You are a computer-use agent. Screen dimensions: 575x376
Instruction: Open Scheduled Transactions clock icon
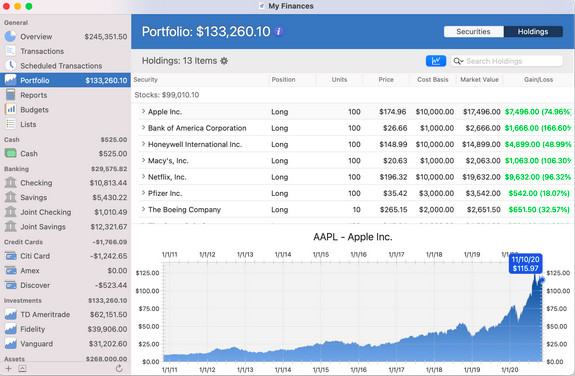(10, 65)
